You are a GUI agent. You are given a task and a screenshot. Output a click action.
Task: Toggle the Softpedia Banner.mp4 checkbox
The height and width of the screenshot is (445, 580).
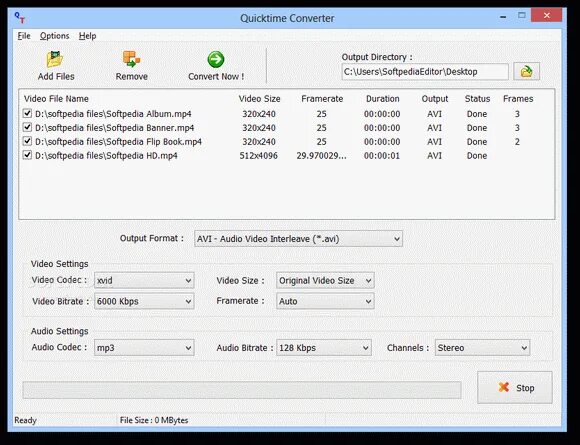point(27,127)
